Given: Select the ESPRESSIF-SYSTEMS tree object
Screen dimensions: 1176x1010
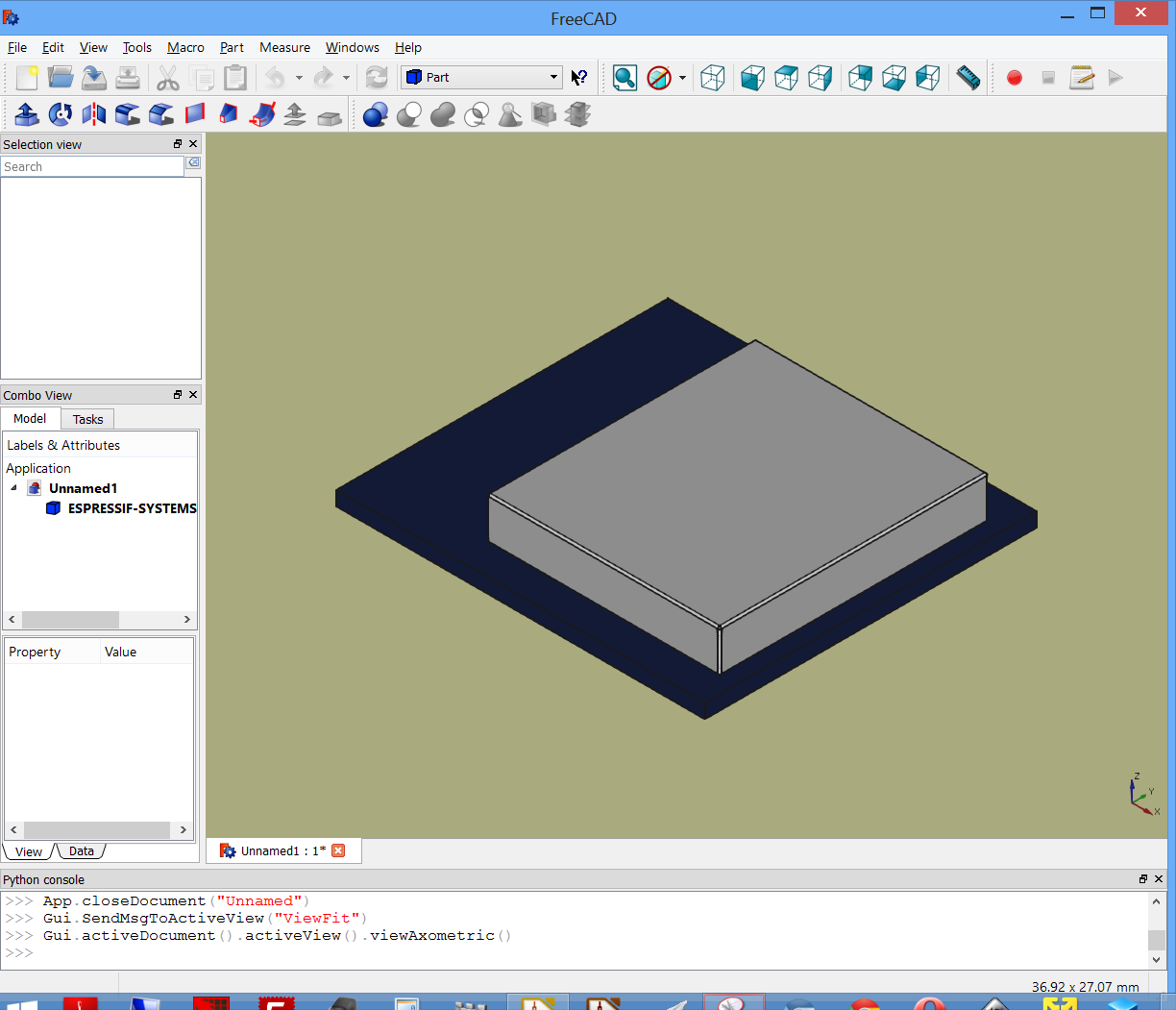Looking at the screenshot, I should pos(132,508).
